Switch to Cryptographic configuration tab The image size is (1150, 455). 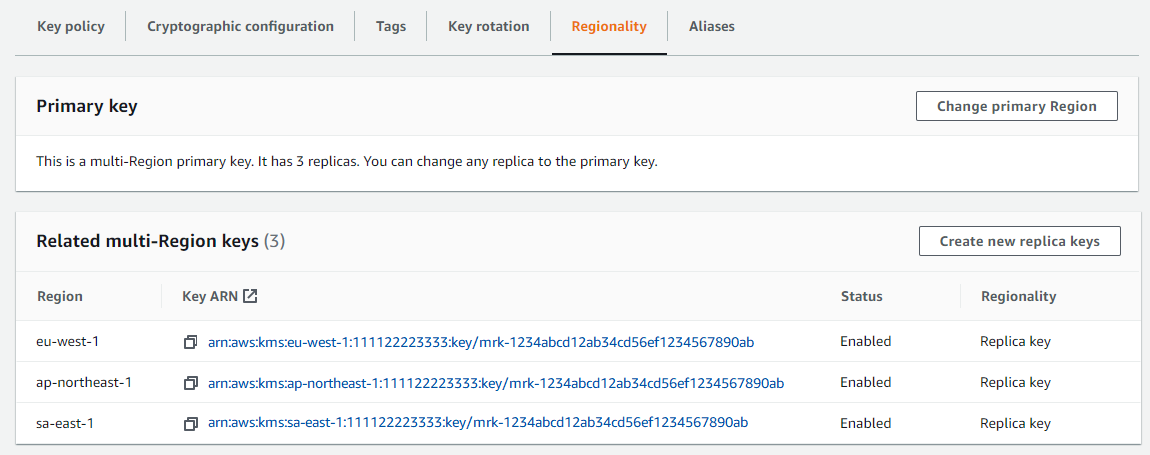coord(240,27)
